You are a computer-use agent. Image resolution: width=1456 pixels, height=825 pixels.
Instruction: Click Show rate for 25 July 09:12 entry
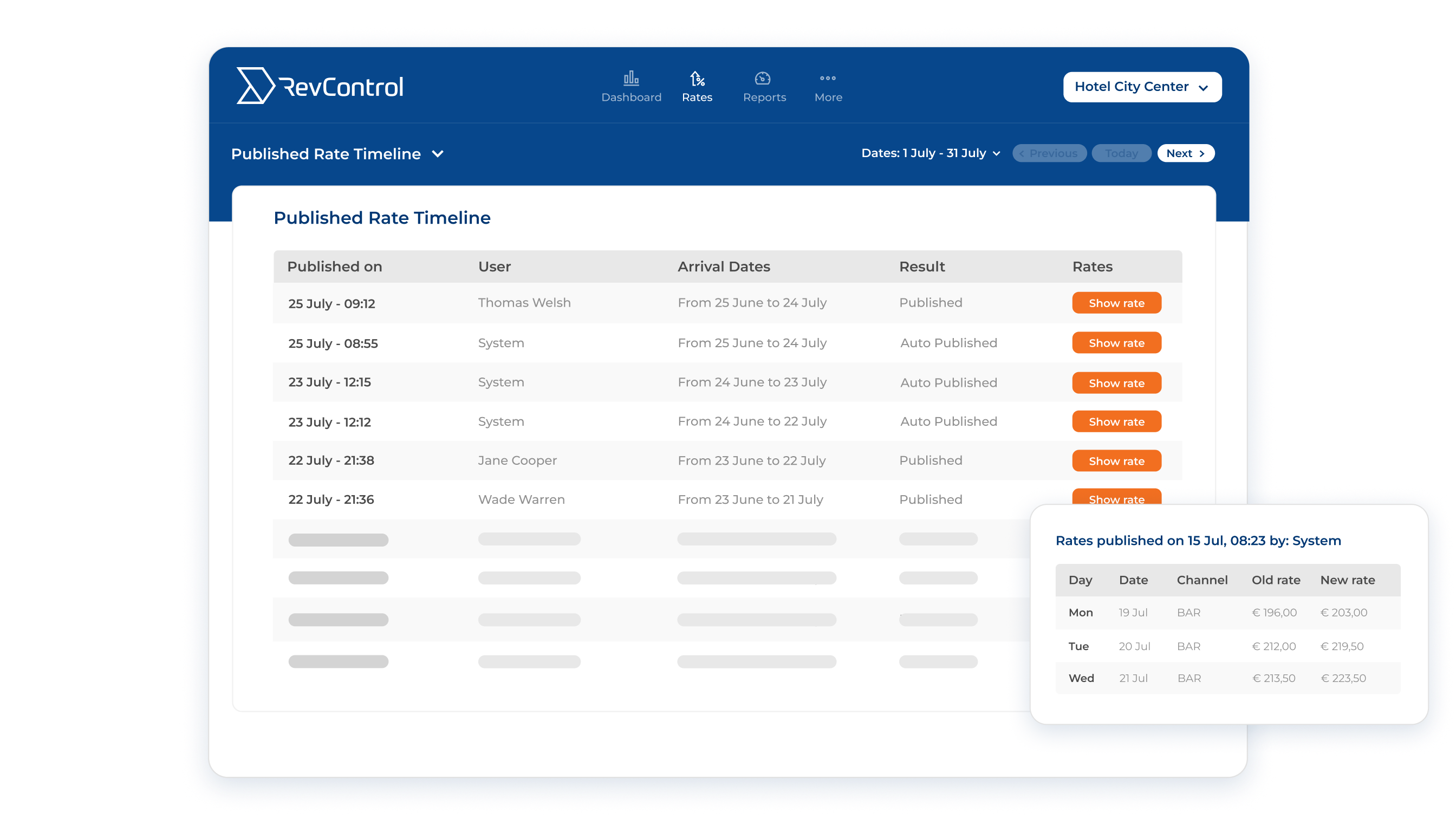(1117, 303)
